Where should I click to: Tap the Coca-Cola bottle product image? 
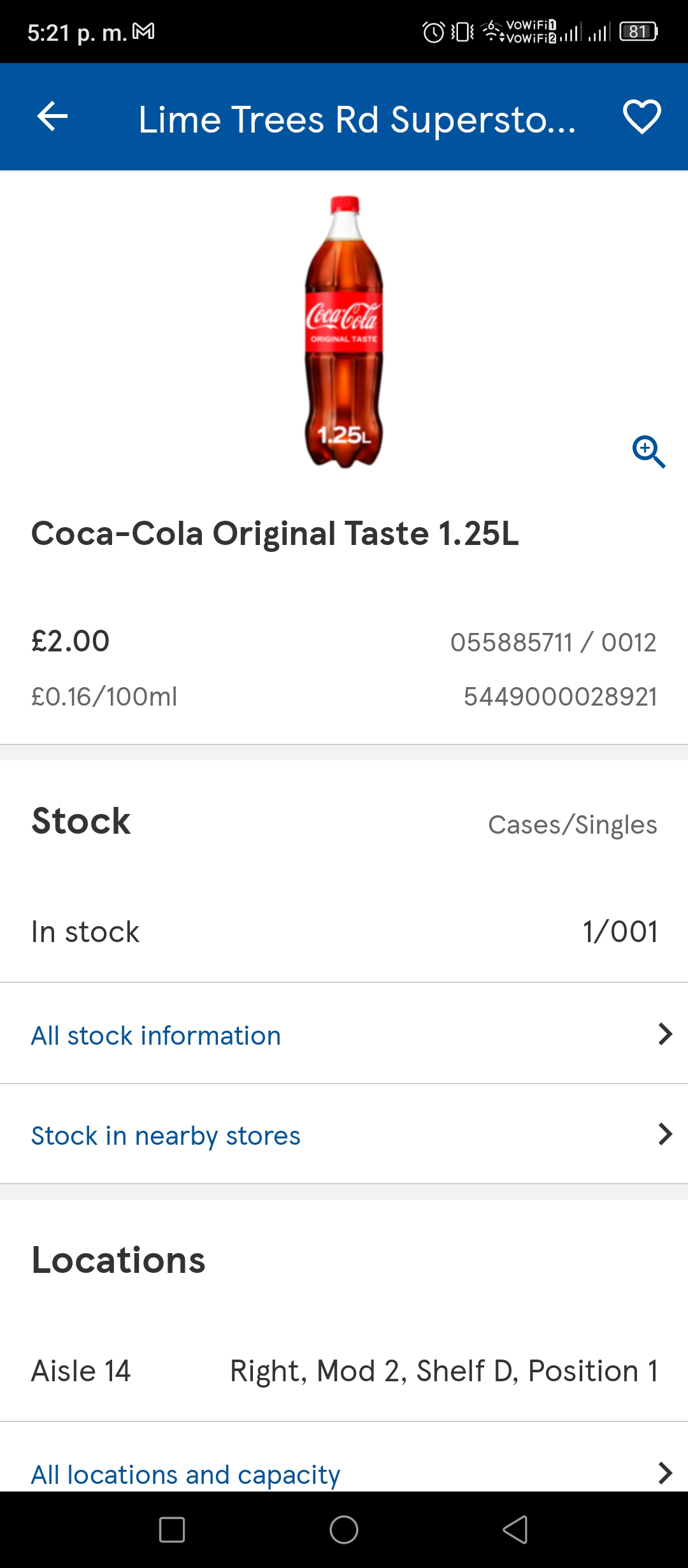point(344,331)
